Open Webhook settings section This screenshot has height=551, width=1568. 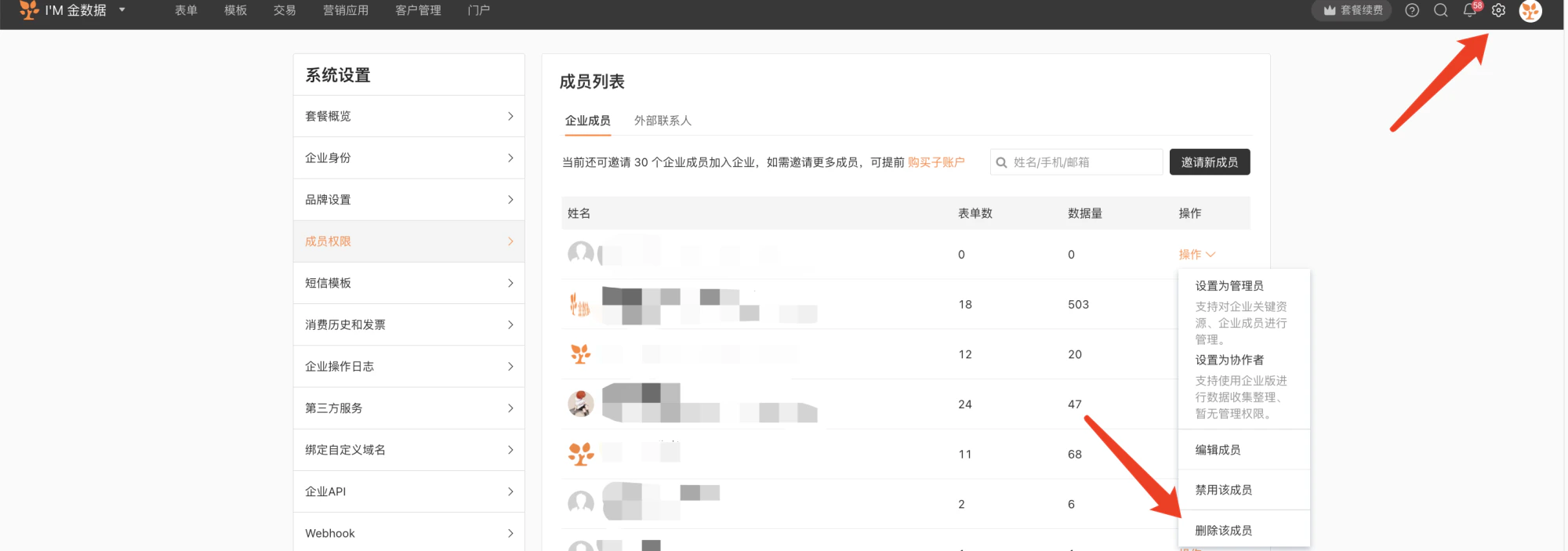pyautogui.click(x=409, y=533)
